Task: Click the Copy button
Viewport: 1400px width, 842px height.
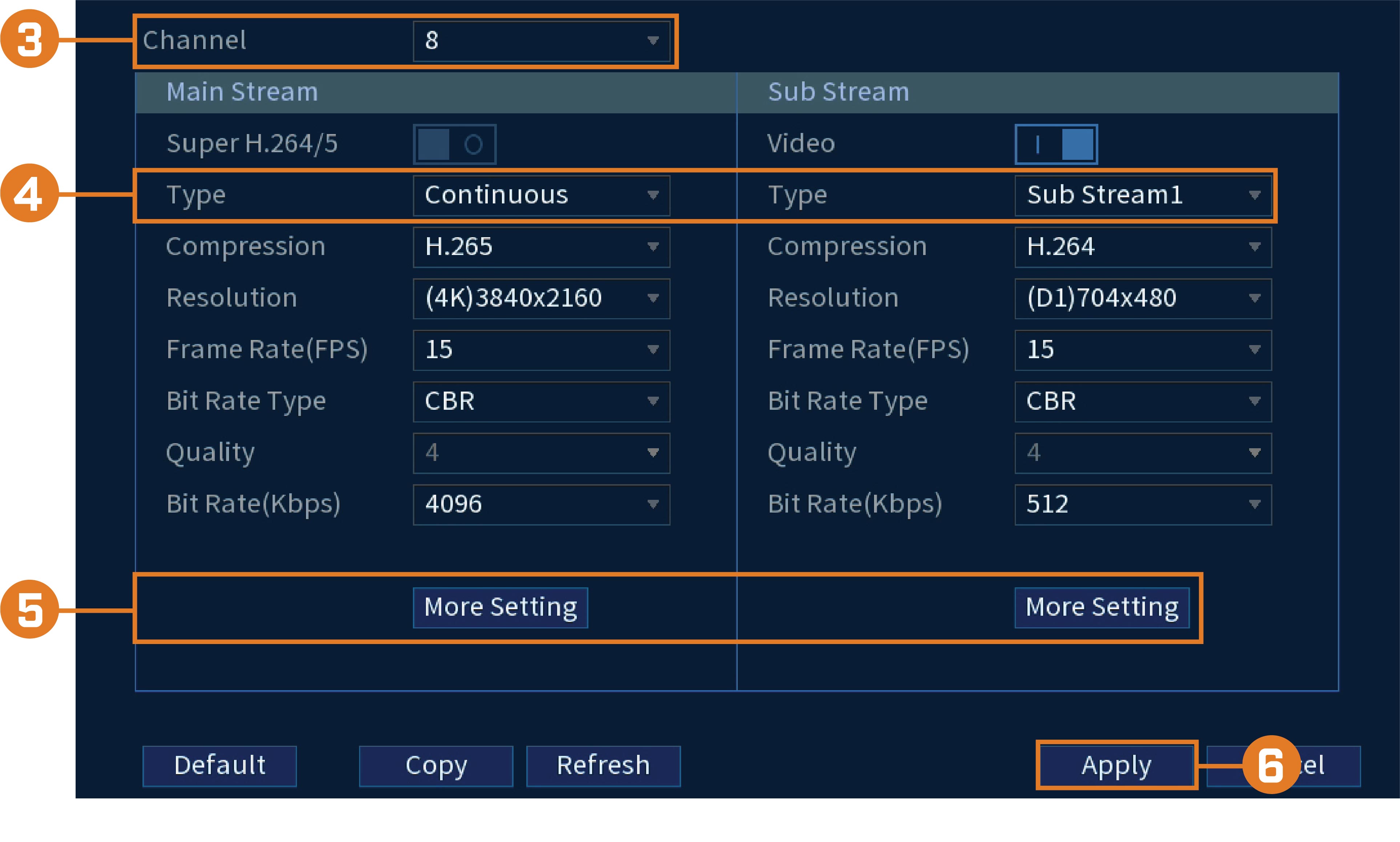Action: 436,766
